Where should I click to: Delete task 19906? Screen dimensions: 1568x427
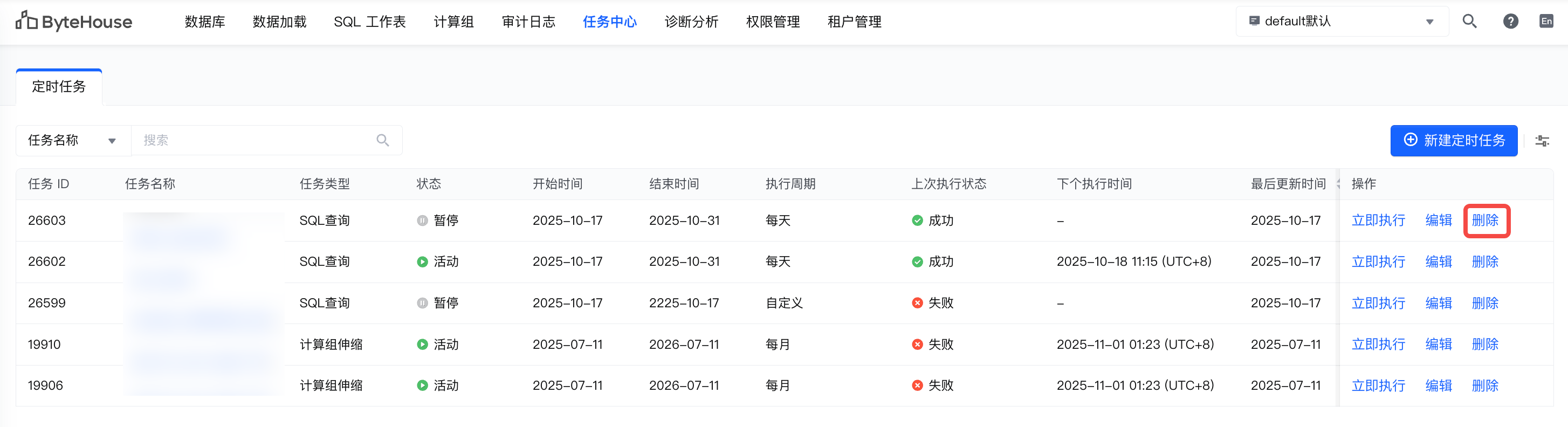coord(1485,385)
